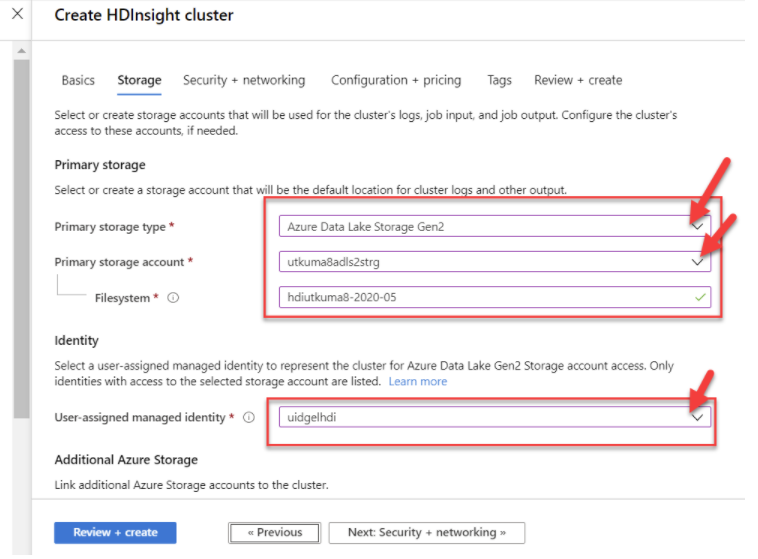
Task: Expand the User-assigned managed identity dropdown
Action: tap(698, 417)
